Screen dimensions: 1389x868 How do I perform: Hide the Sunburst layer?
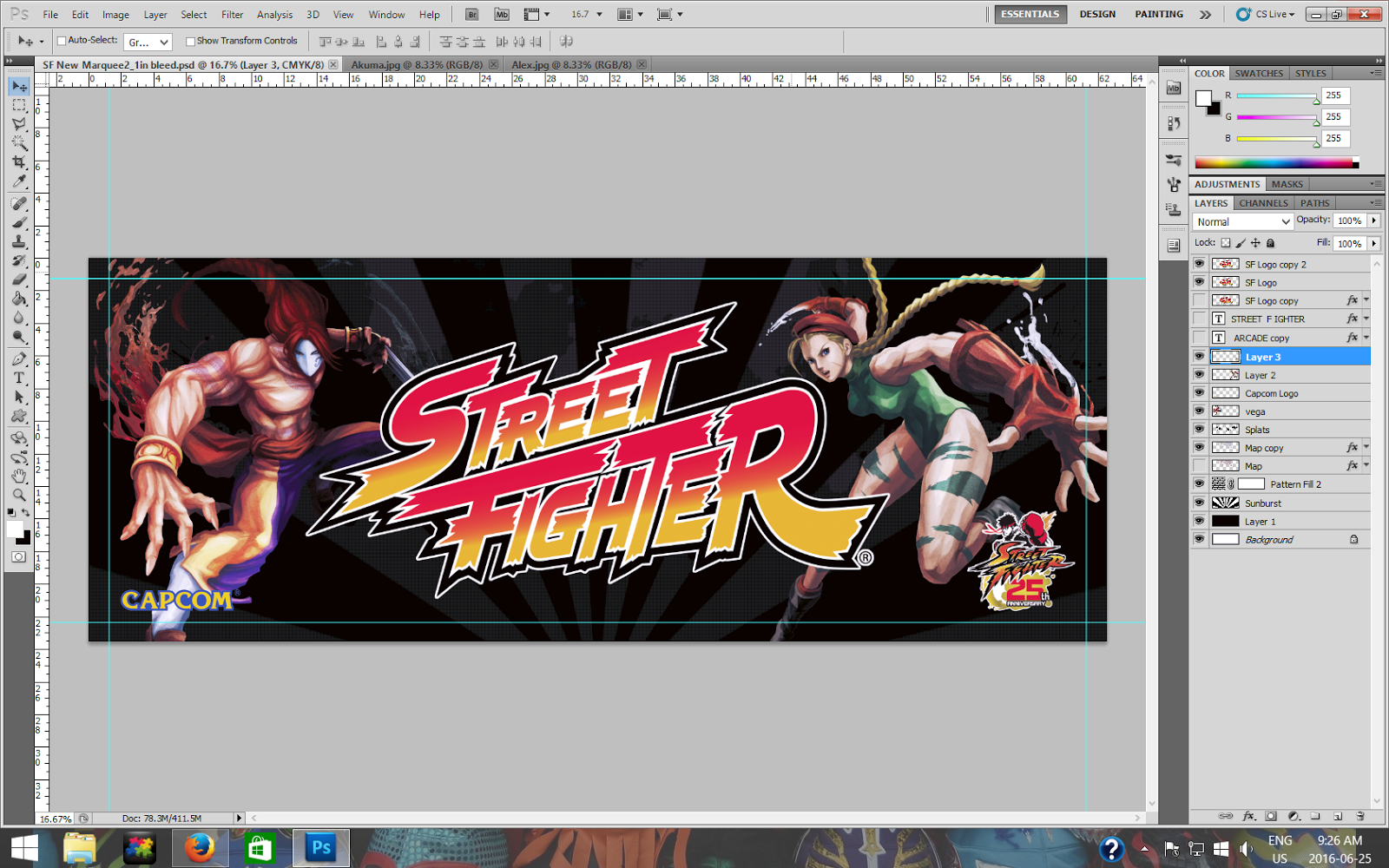coord(1199,503)
